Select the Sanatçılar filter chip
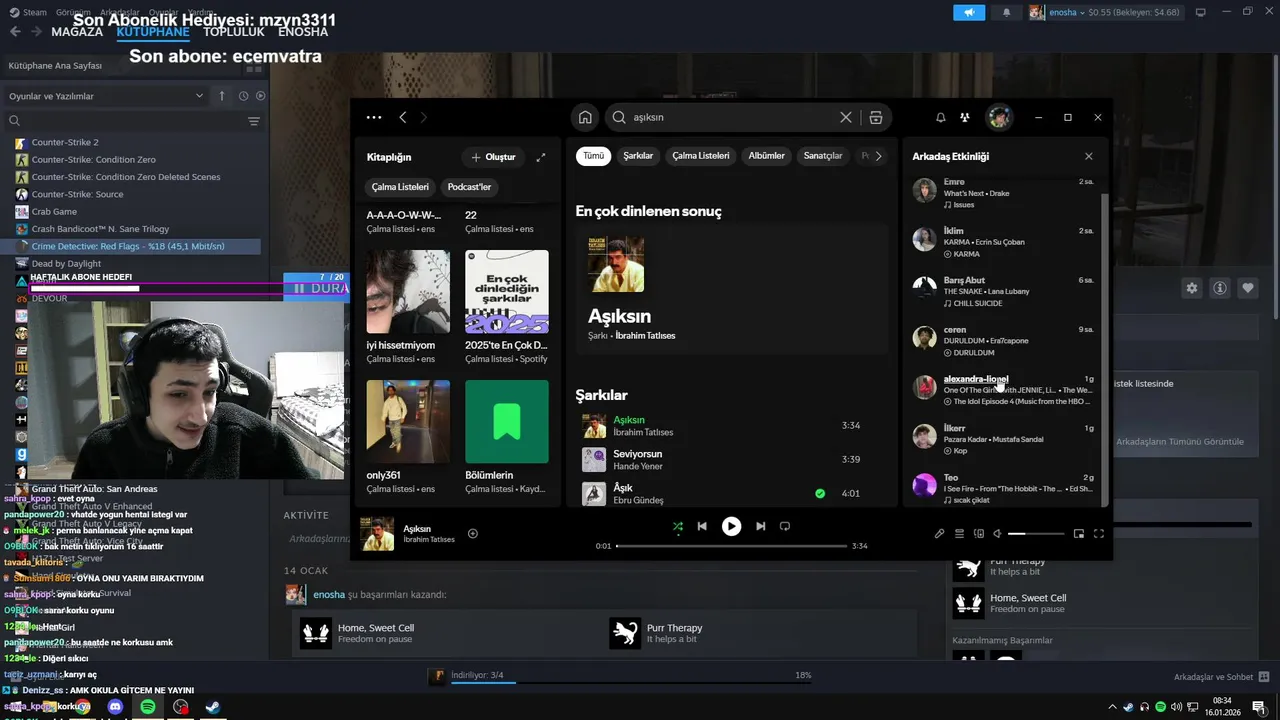This screenshot has width=1280, height=720. click(823, 156)
